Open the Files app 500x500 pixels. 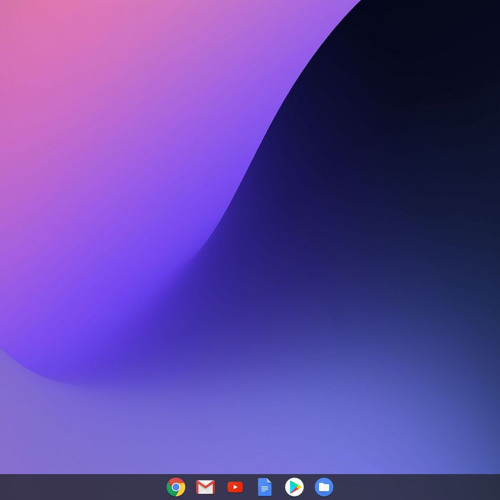[x=324, y=487]
